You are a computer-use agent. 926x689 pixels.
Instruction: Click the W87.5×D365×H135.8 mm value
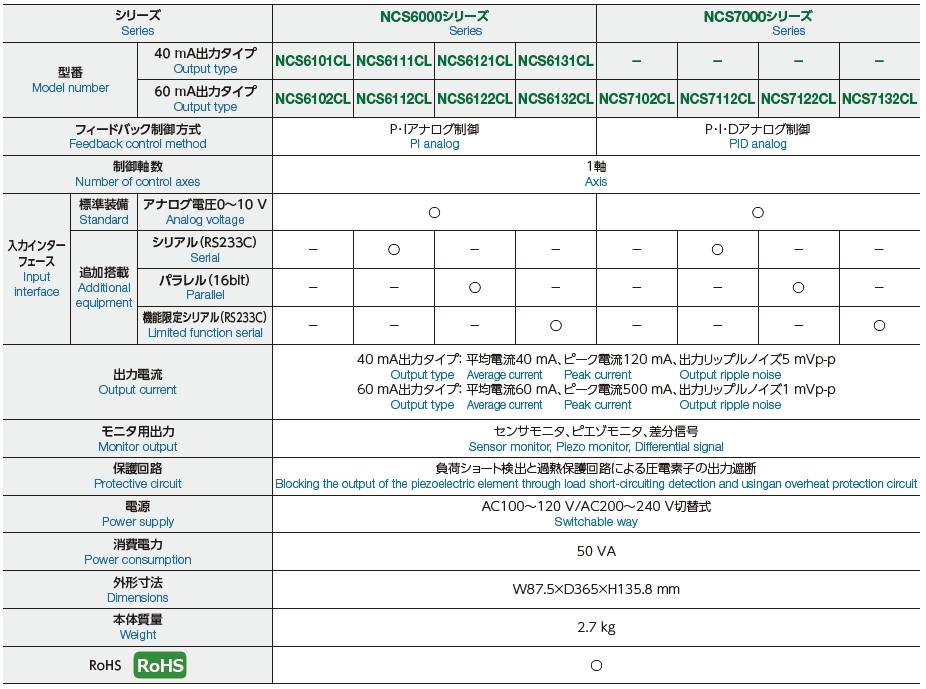tap(596, 589)
